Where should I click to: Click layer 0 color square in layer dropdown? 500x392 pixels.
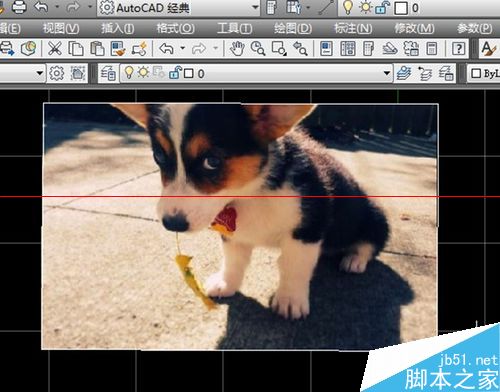(189, 73)
